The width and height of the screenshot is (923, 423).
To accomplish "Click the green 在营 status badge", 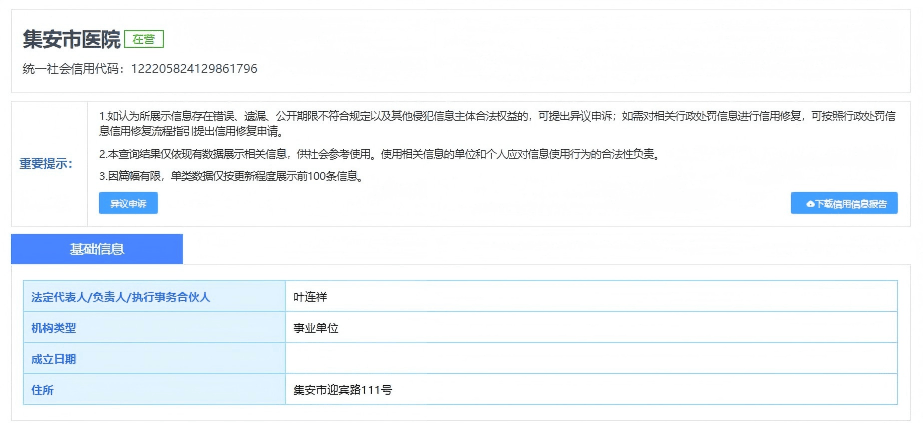I will tap(144, 39).
